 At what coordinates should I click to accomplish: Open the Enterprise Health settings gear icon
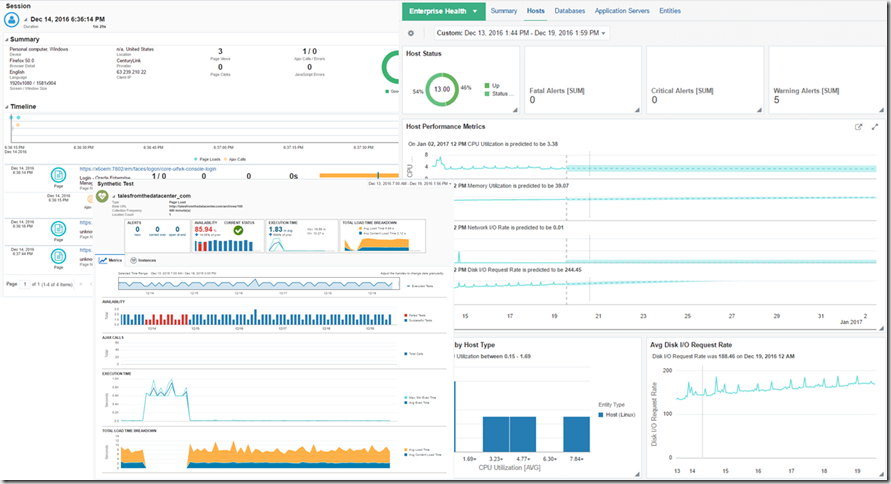pyautogui.click(x=411, y=34)
